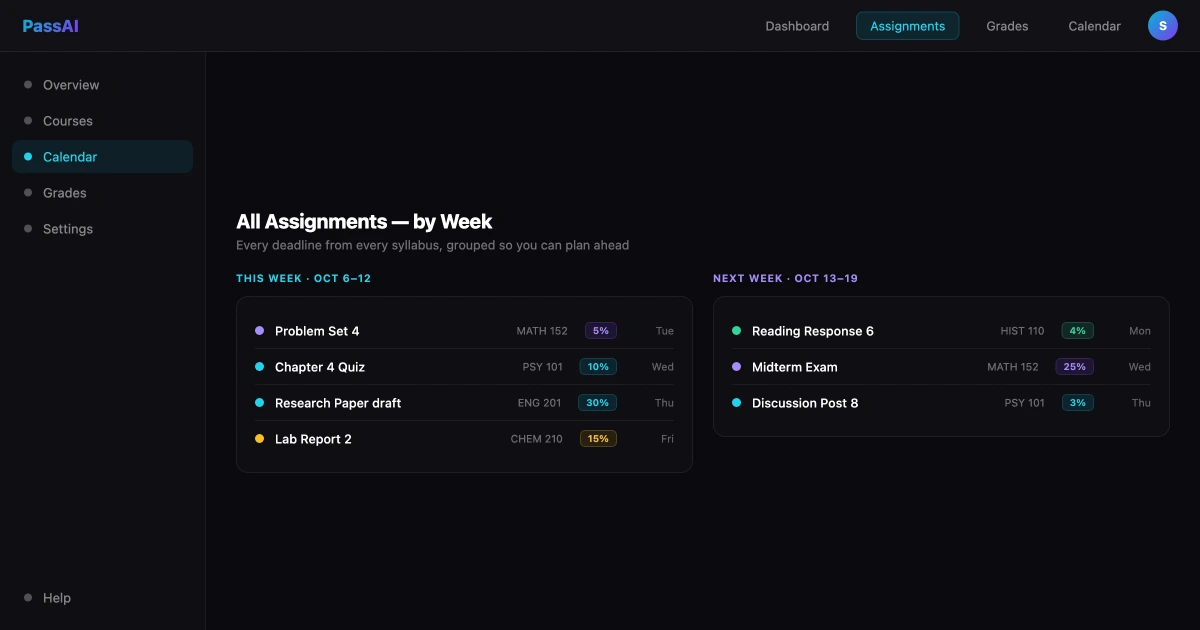Click the CHEM 210 course code
Image resolution: width=1200 pixels, height=630 pixels.
(537, 439)
